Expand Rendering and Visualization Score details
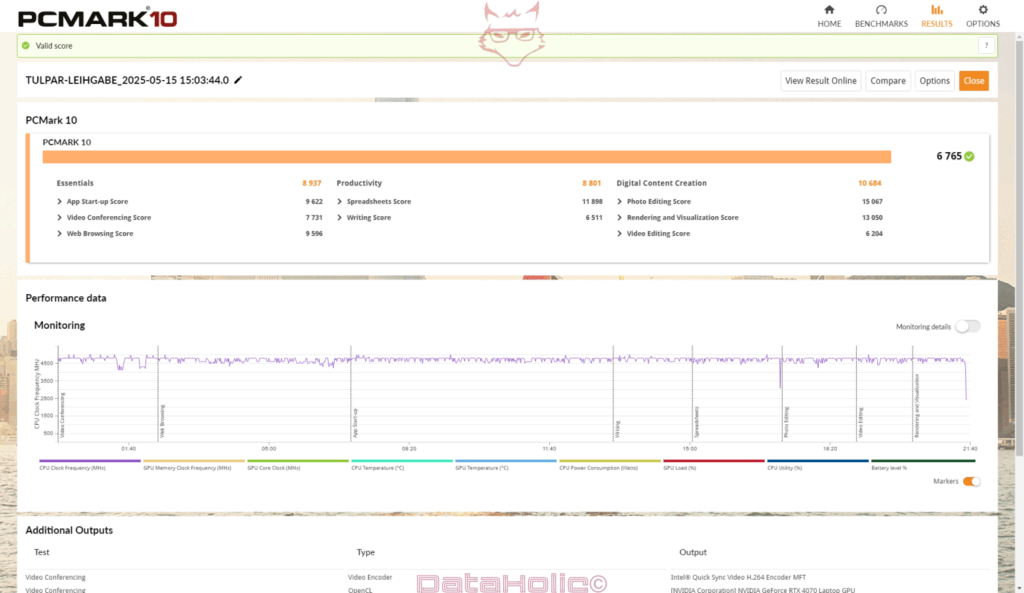 pyautogui.click(x=619, y=217)
